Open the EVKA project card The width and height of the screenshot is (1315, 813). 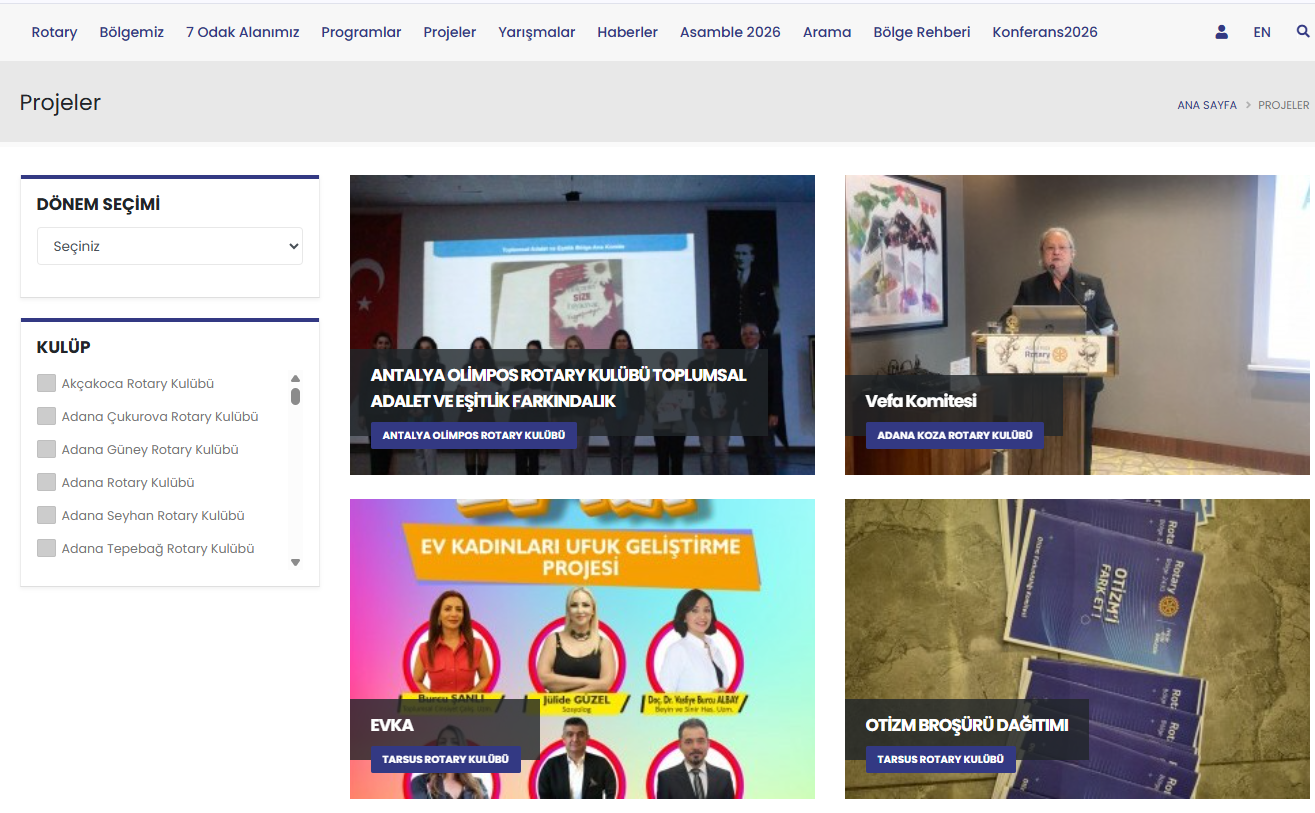click(x=392, y=725)
